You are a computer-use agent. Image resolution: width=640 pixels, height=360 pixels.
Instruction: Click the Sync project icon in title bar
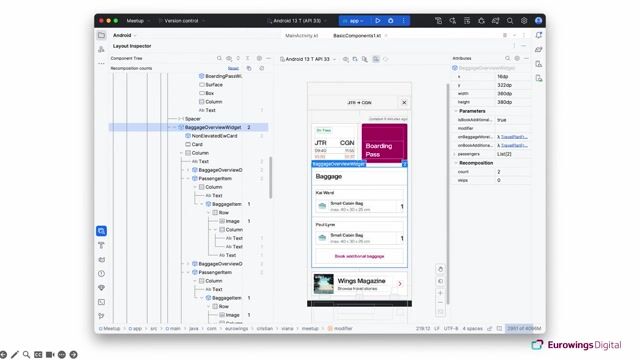496,20
